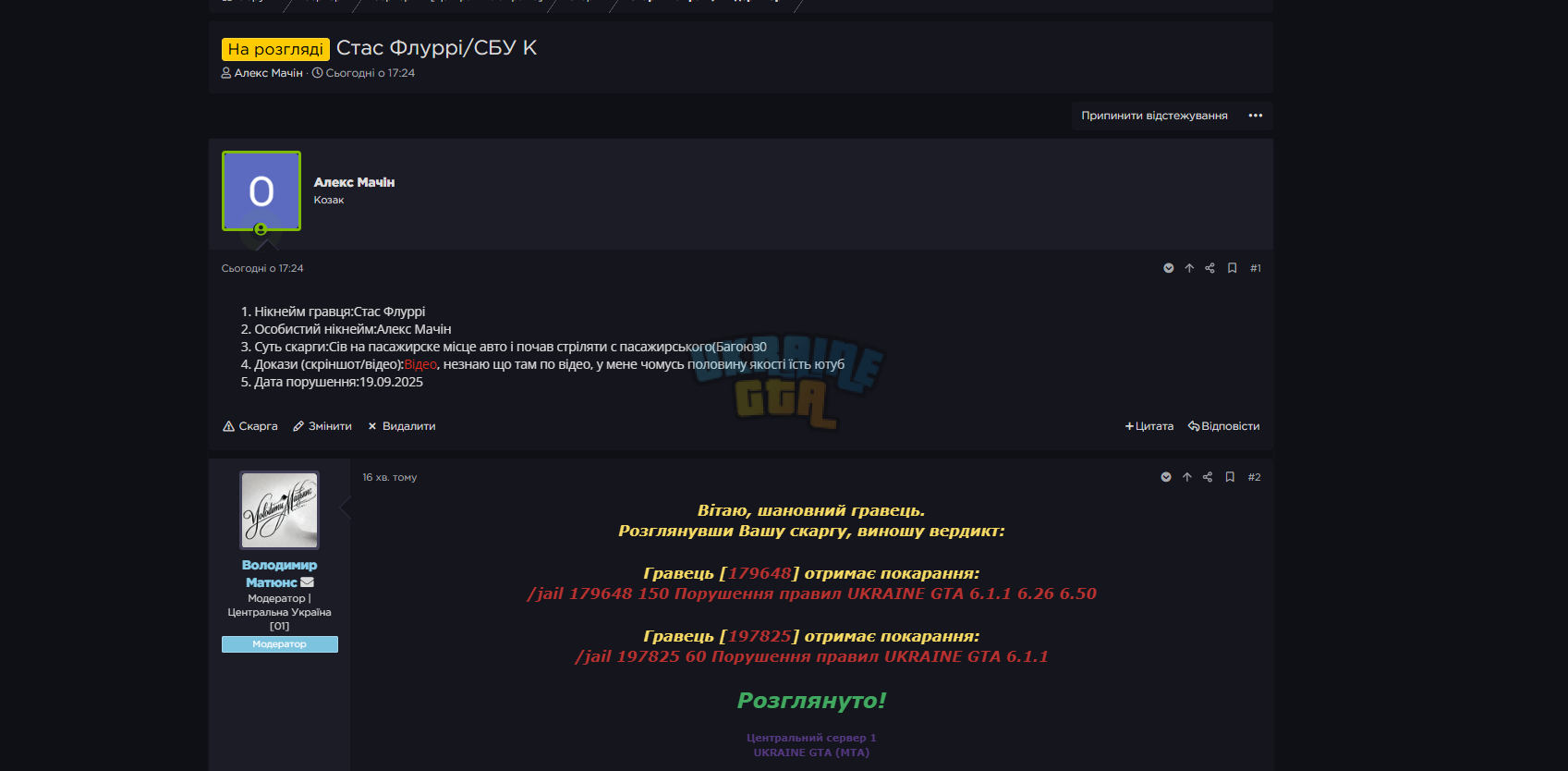Click thread start date under the title
This screenshot has height=771, width=1568.
(371, 73)
